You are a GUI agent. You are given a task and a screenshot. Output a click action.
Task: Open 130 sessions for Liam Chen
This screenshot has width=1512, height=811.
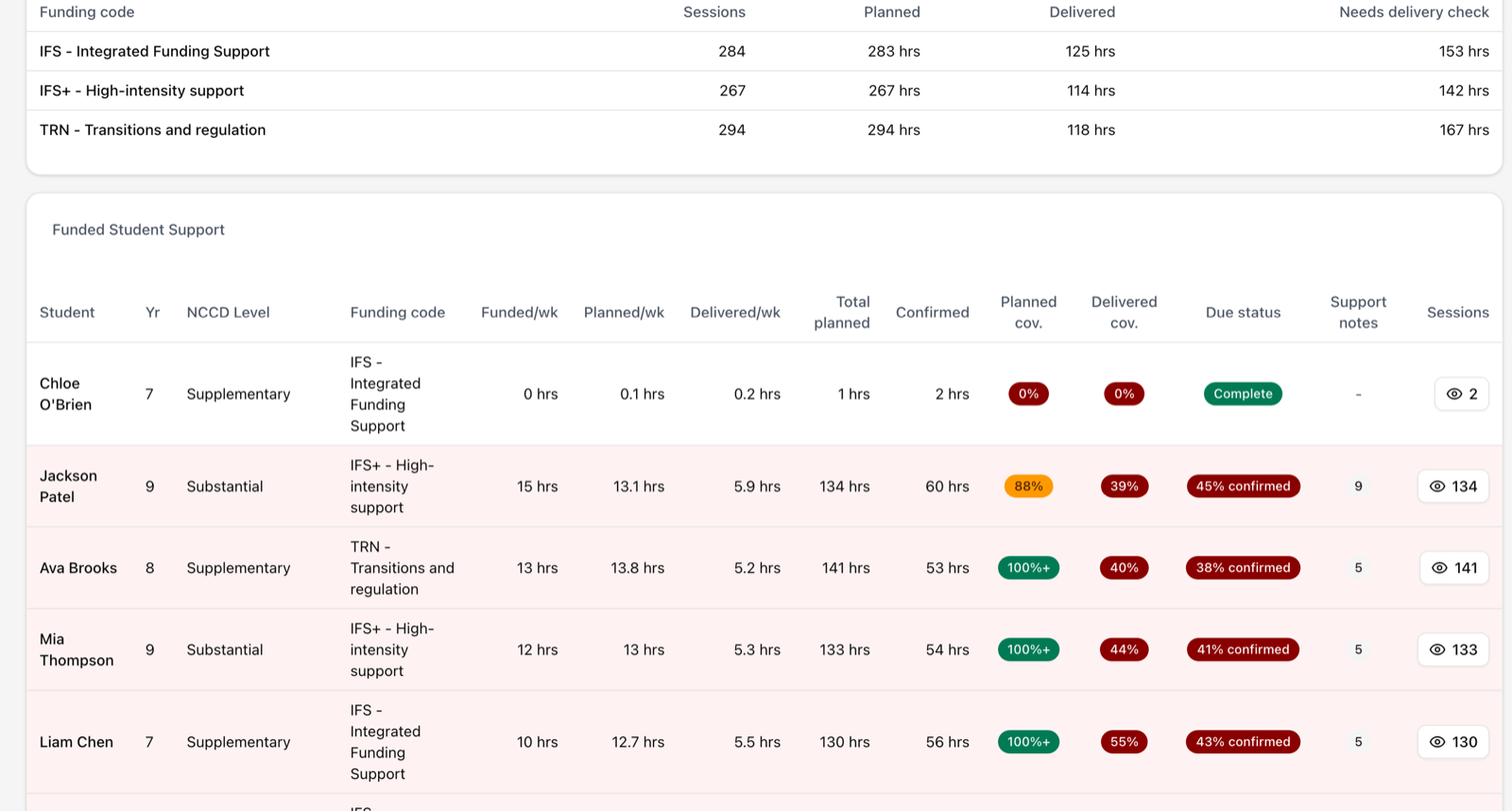click(1452, 742)
